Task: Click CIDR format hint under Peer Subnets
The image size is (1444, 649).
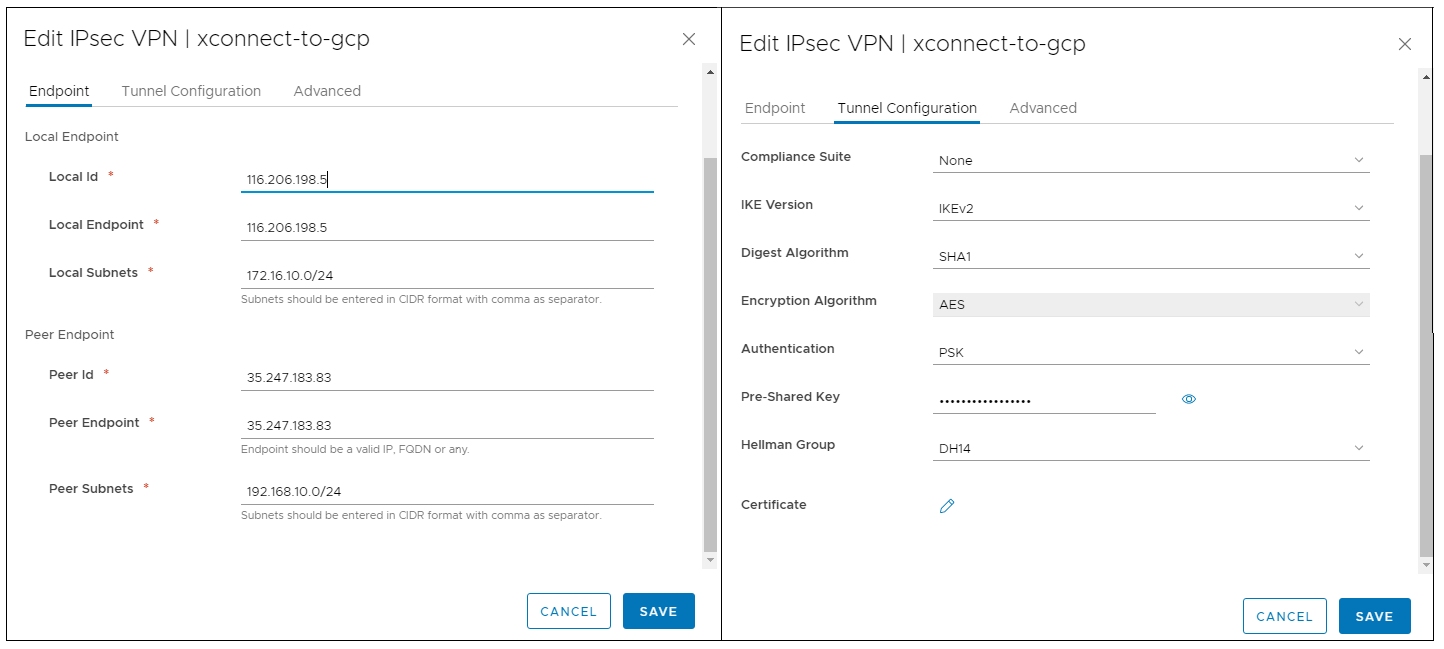Action: pos(421,515)
